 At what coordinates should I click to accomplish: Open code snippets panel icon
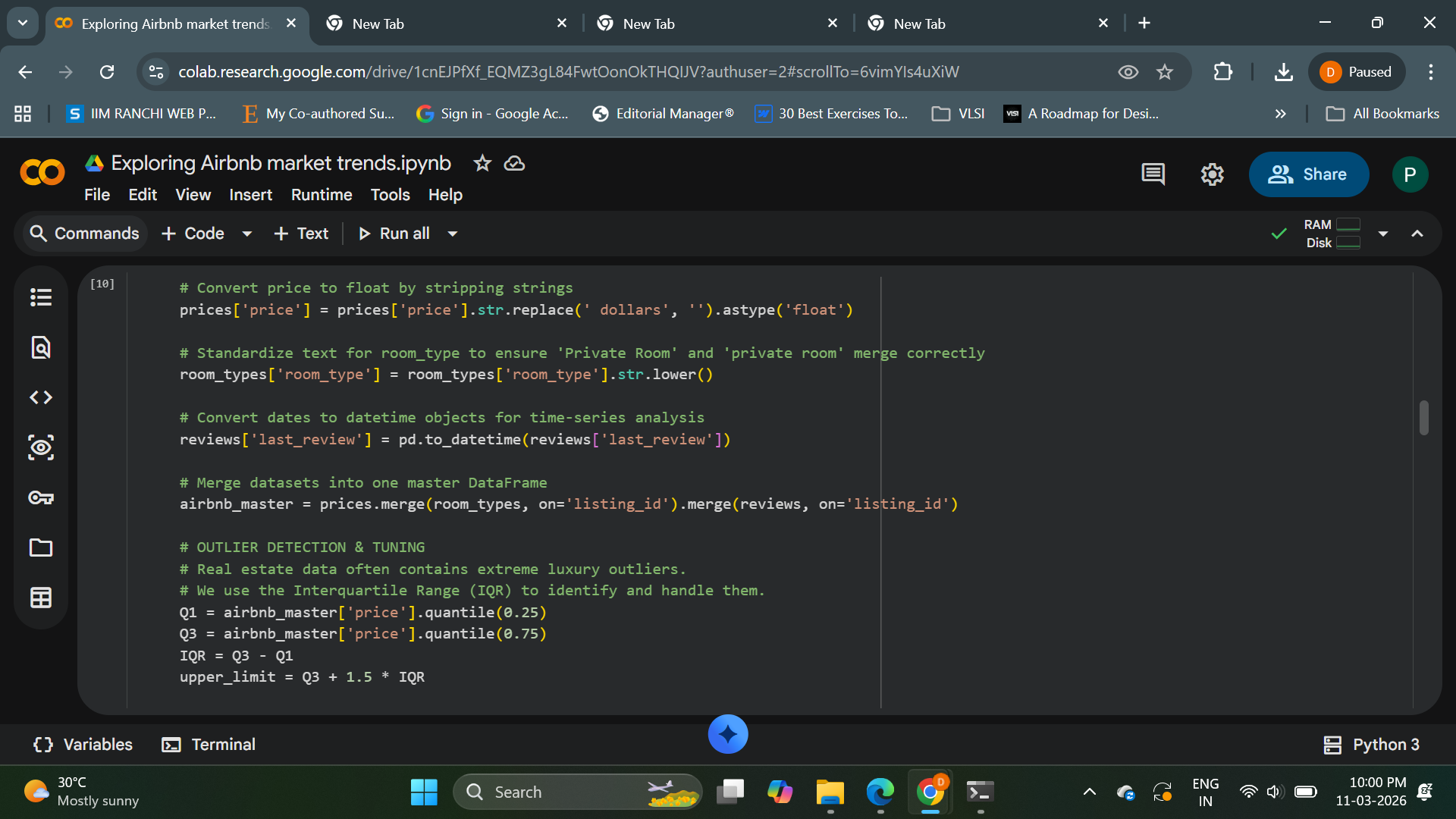41,397
